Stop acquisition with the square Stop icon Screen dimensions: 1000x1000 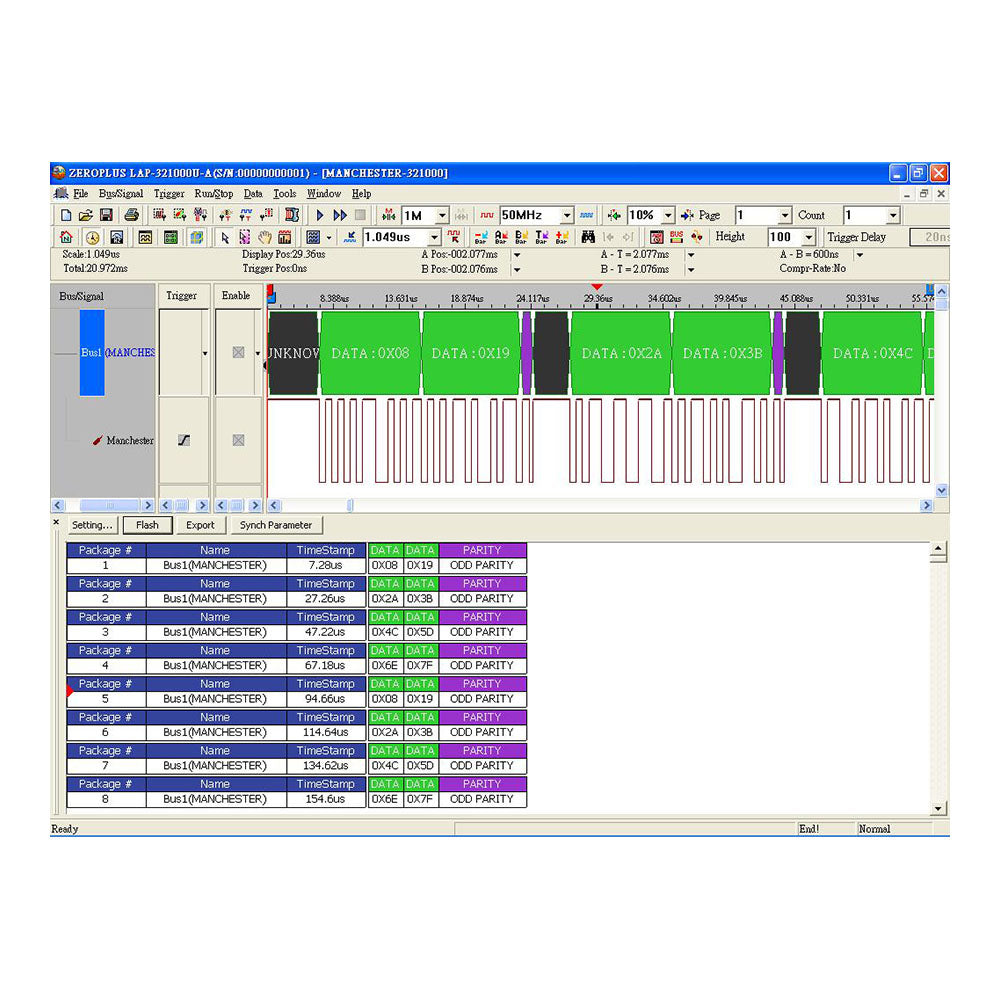point(360,216)
